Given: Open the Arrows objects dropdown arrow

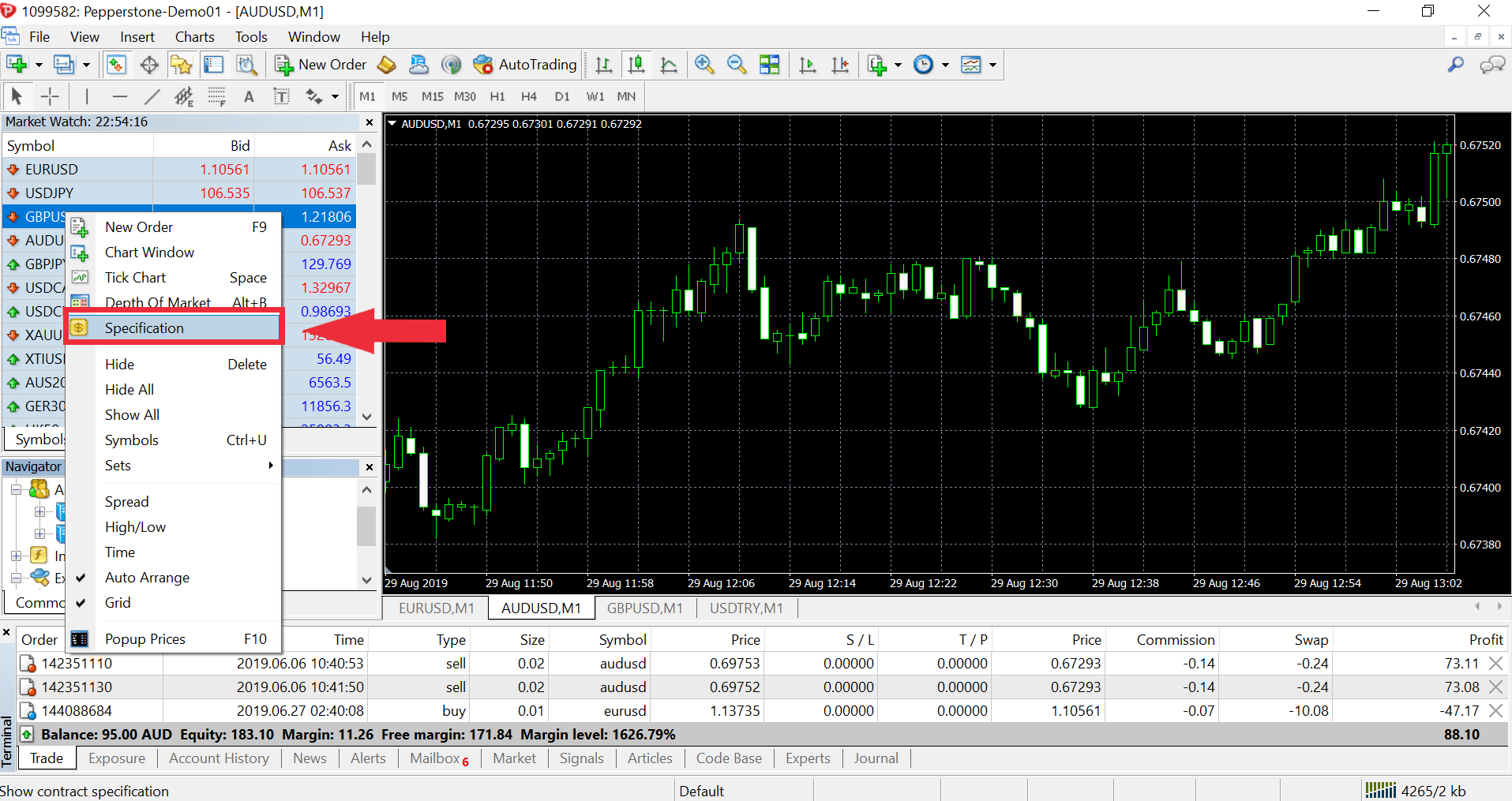Looking at the screenshot, I should tap(335, 97).
